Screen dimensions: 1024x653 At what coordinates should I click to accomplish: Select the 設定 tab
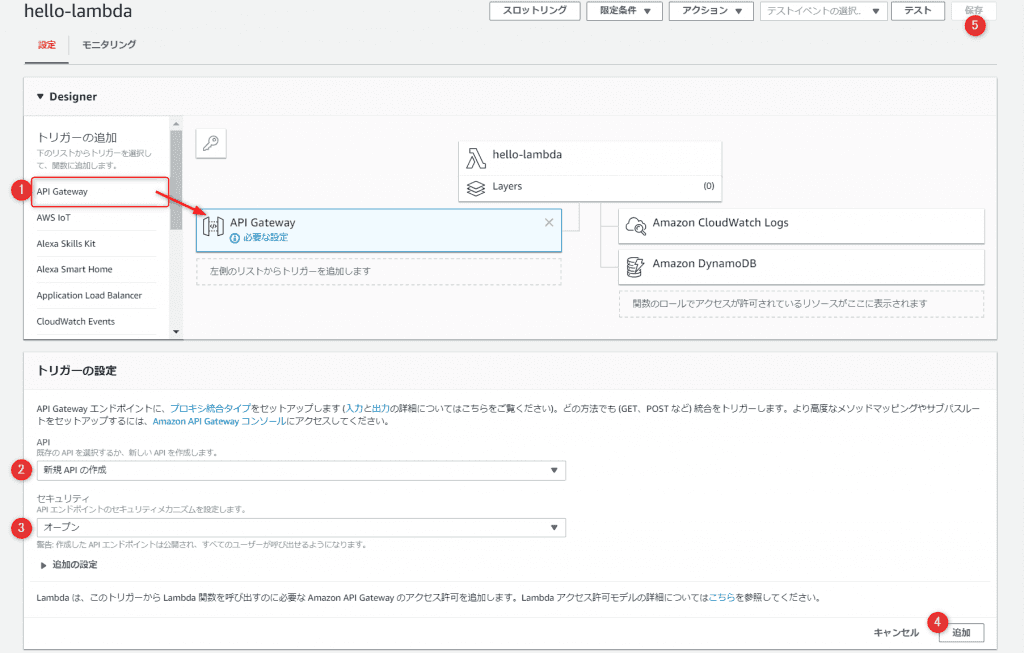coord(47,45)
